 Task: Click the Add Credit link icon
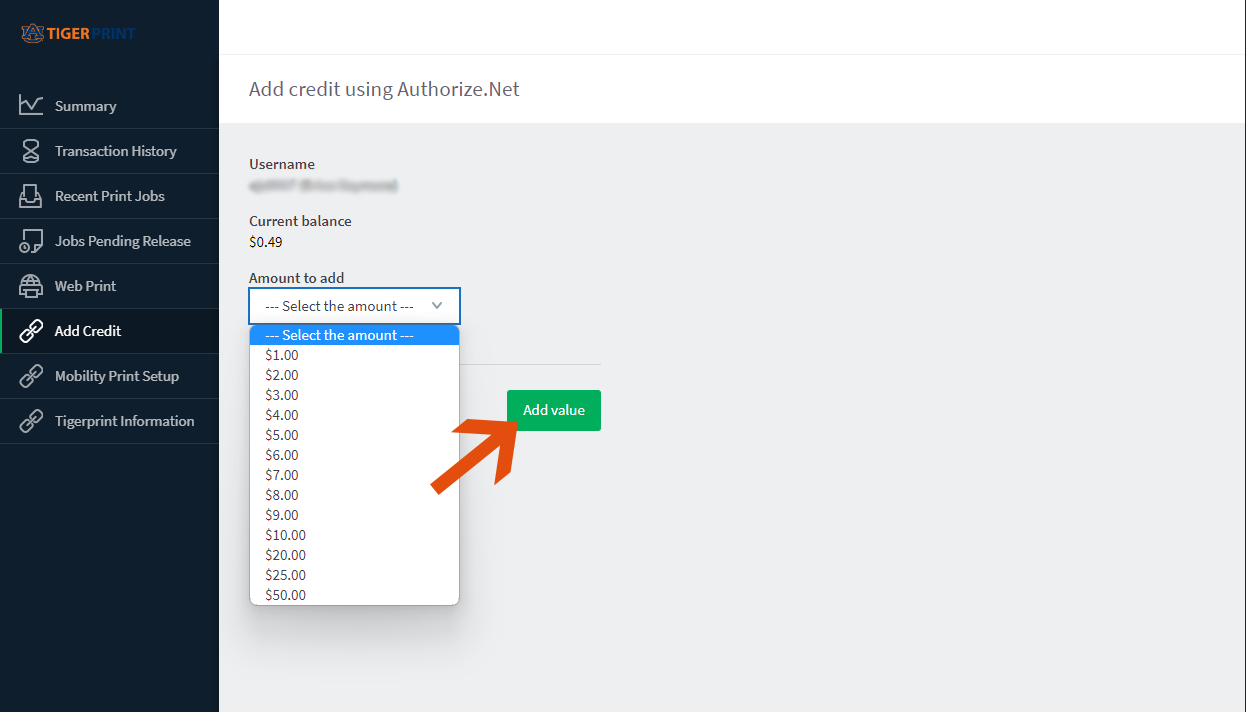[31, 331]
